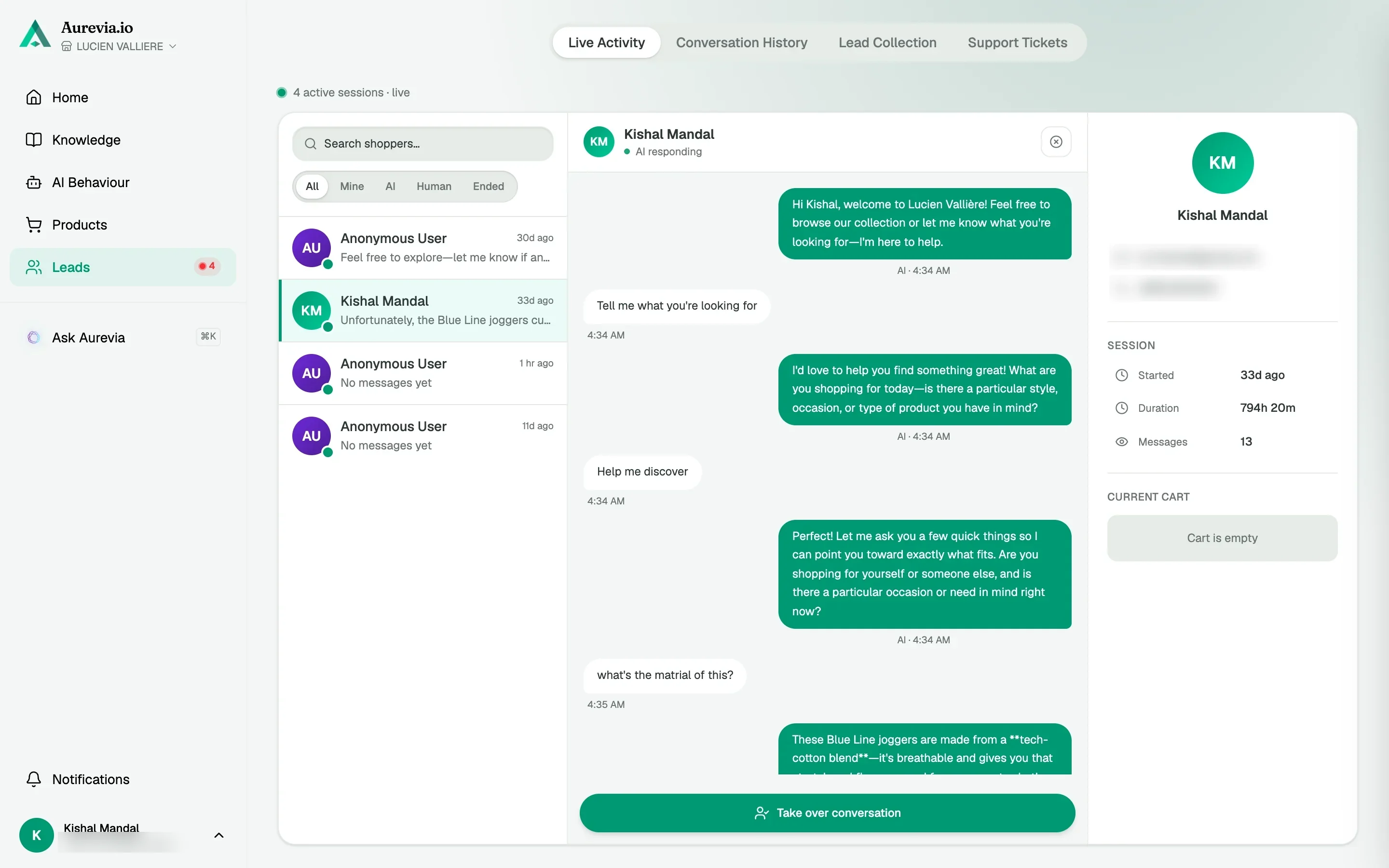Open Ask Aurevia from sidebar
The width and height of the screenshot is (1389, 868).
(x=123, y=337)
